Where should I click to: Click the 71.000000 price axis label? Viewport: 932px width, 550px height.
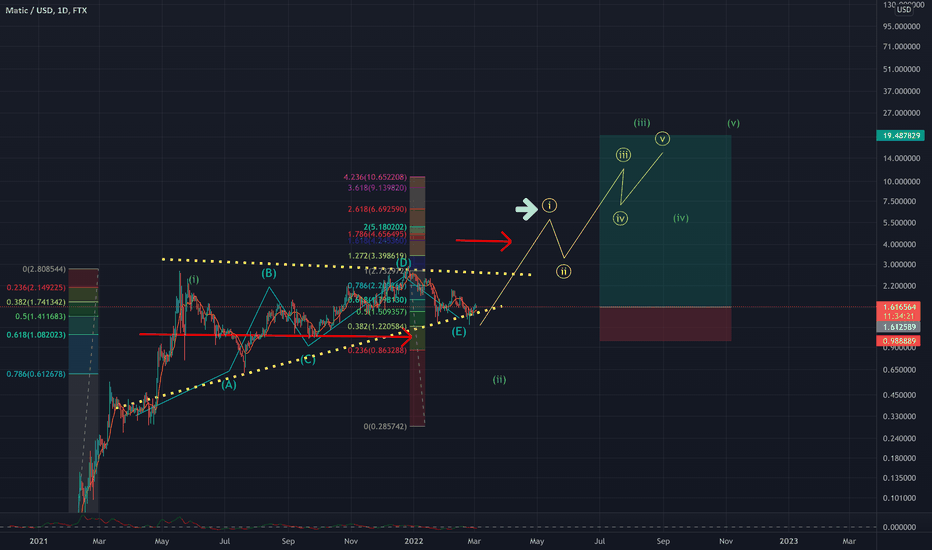point(901,46)
